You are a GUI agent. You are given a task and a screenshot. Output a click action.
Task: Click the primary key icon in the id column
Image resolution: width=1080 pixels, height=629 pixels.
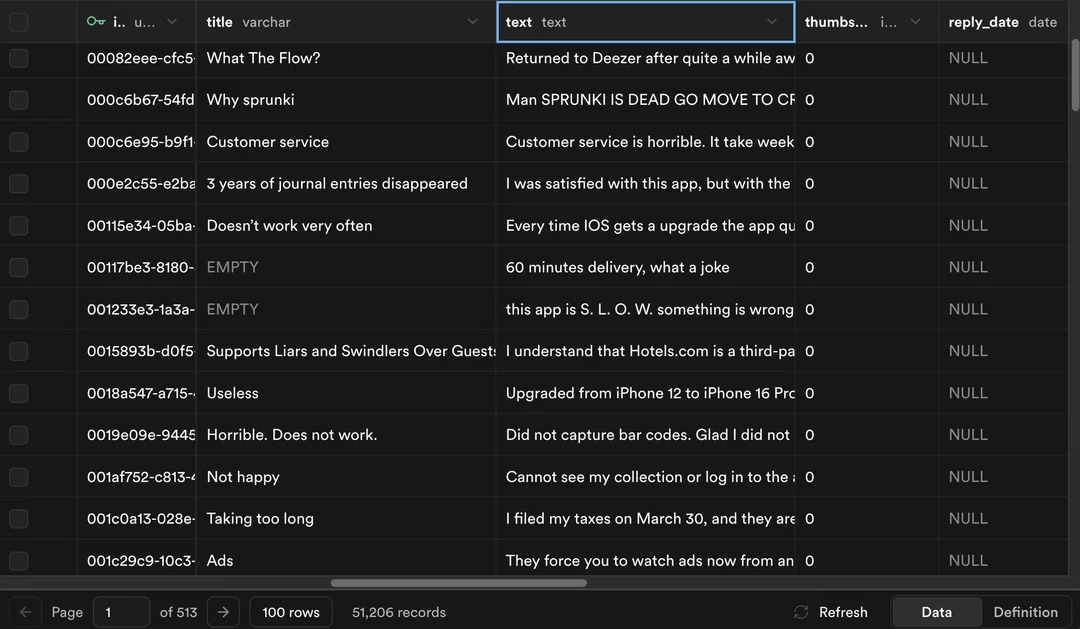coord(95,21)
